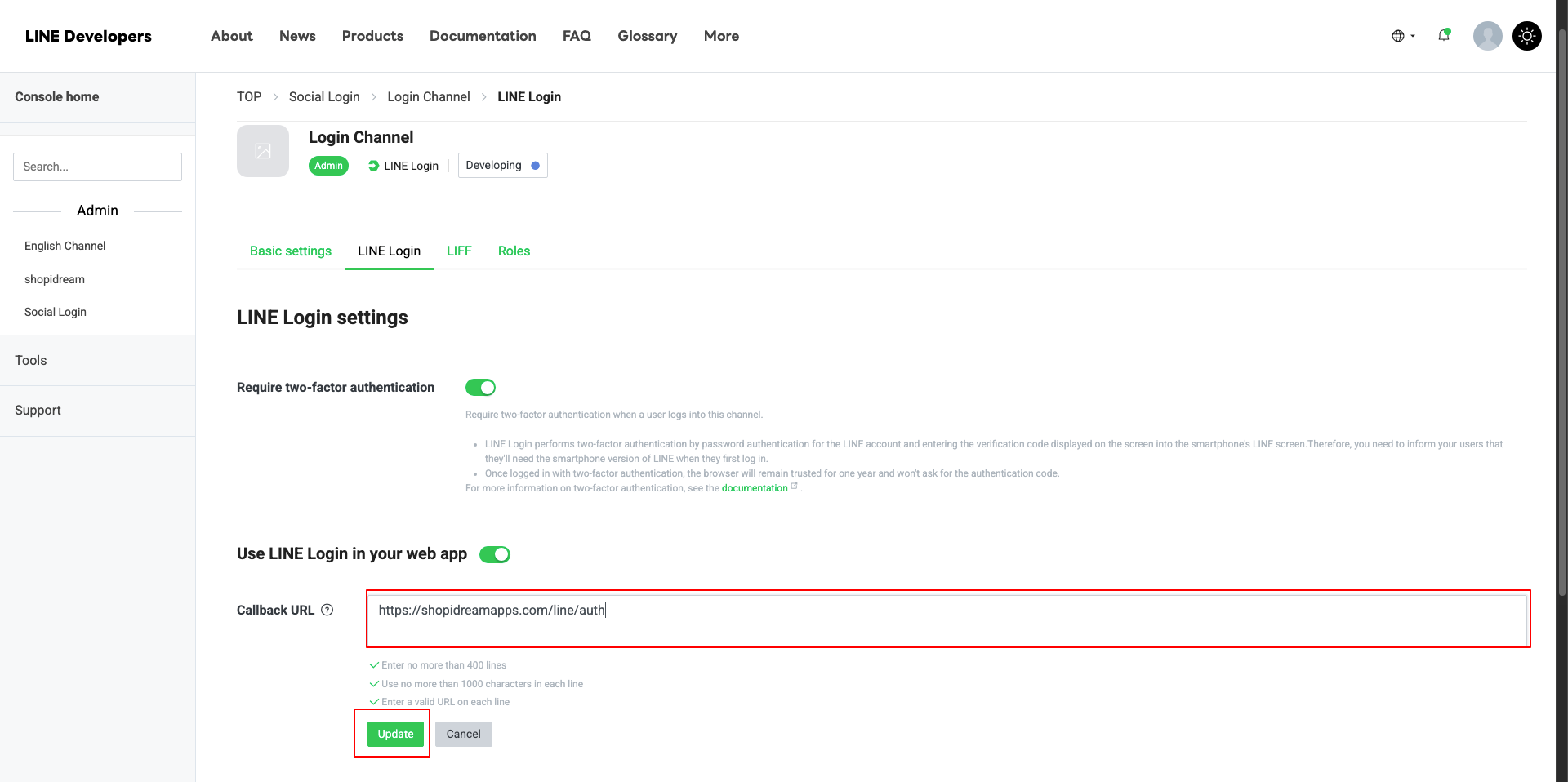Switch to the LIFF tab

click(x=459, y=251)
